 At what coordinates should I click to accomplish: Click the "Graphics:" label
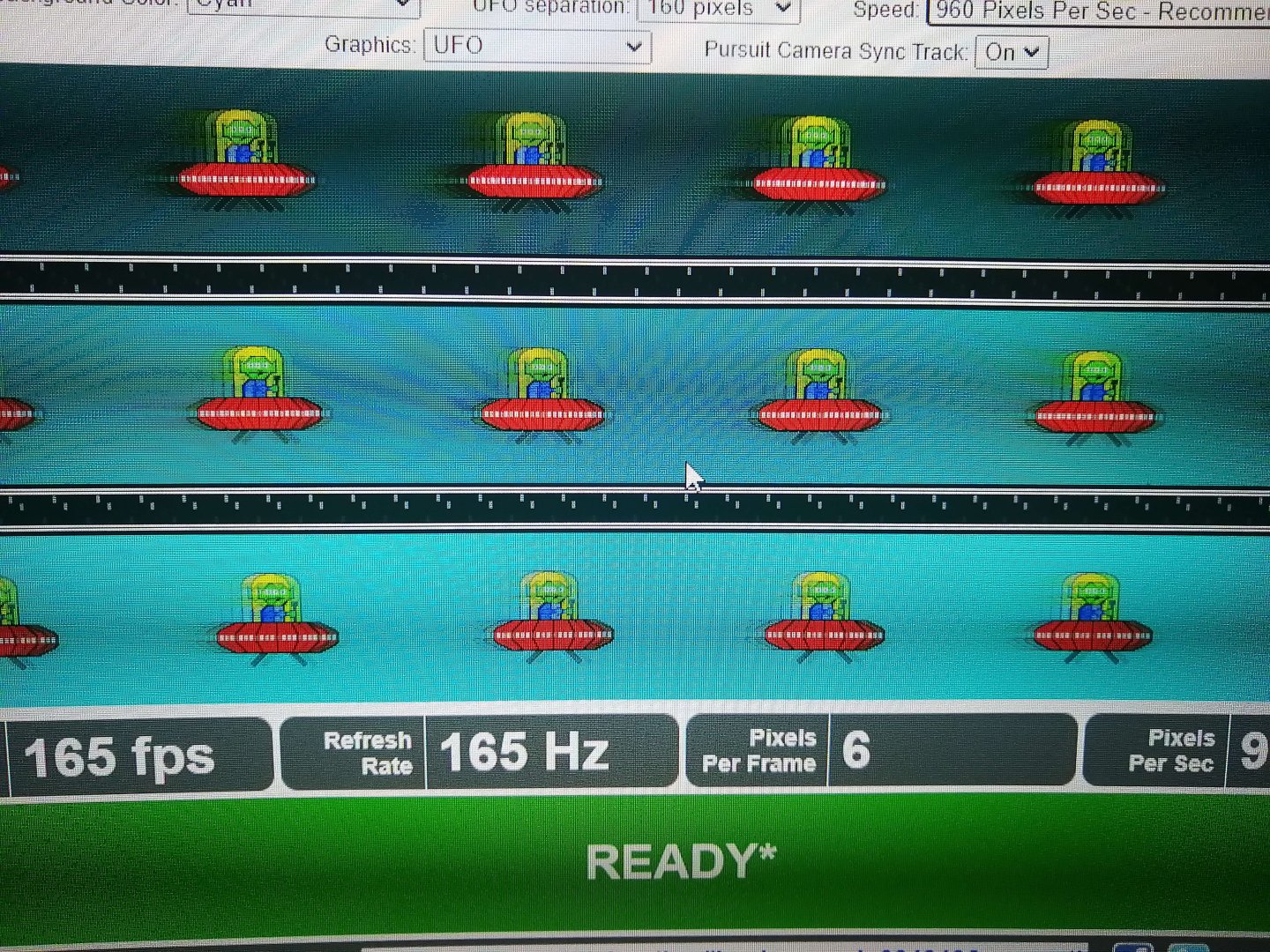[x=370, y=44]
